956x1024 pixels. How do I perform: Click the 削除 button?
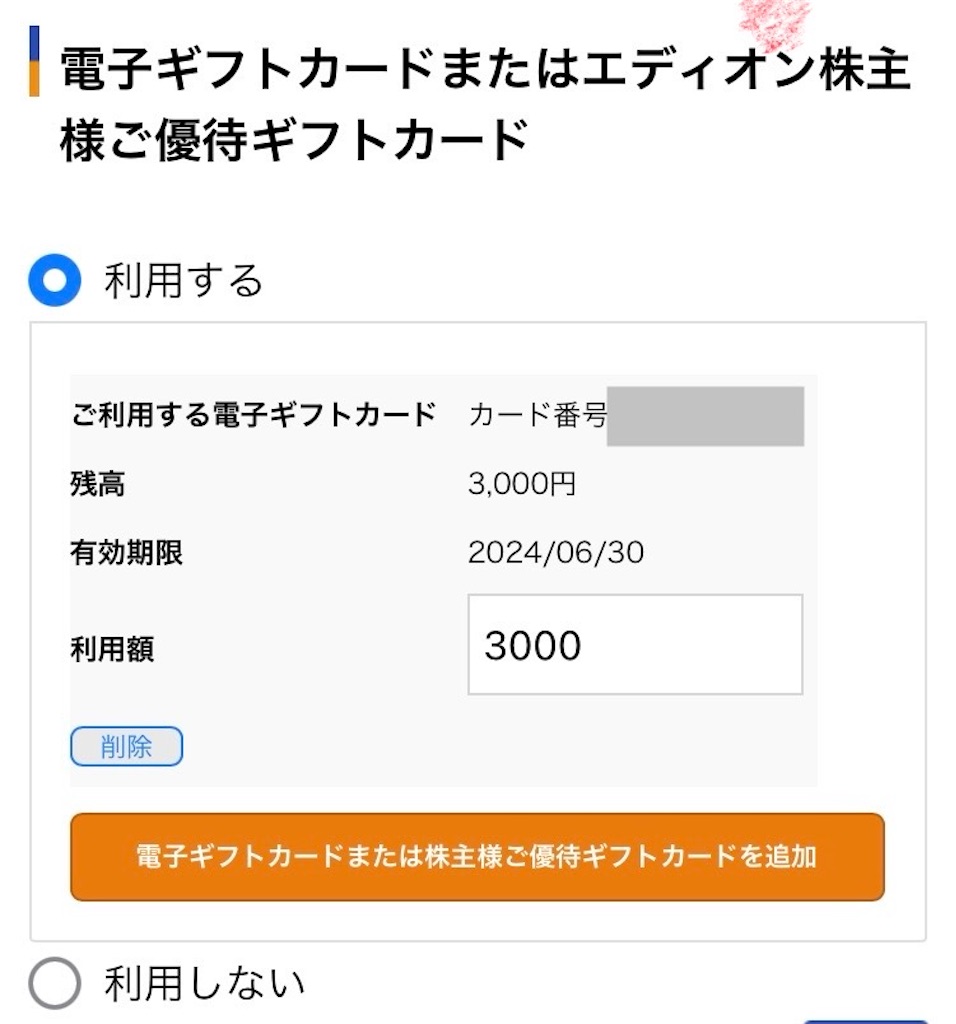click(x=127, y=746)
